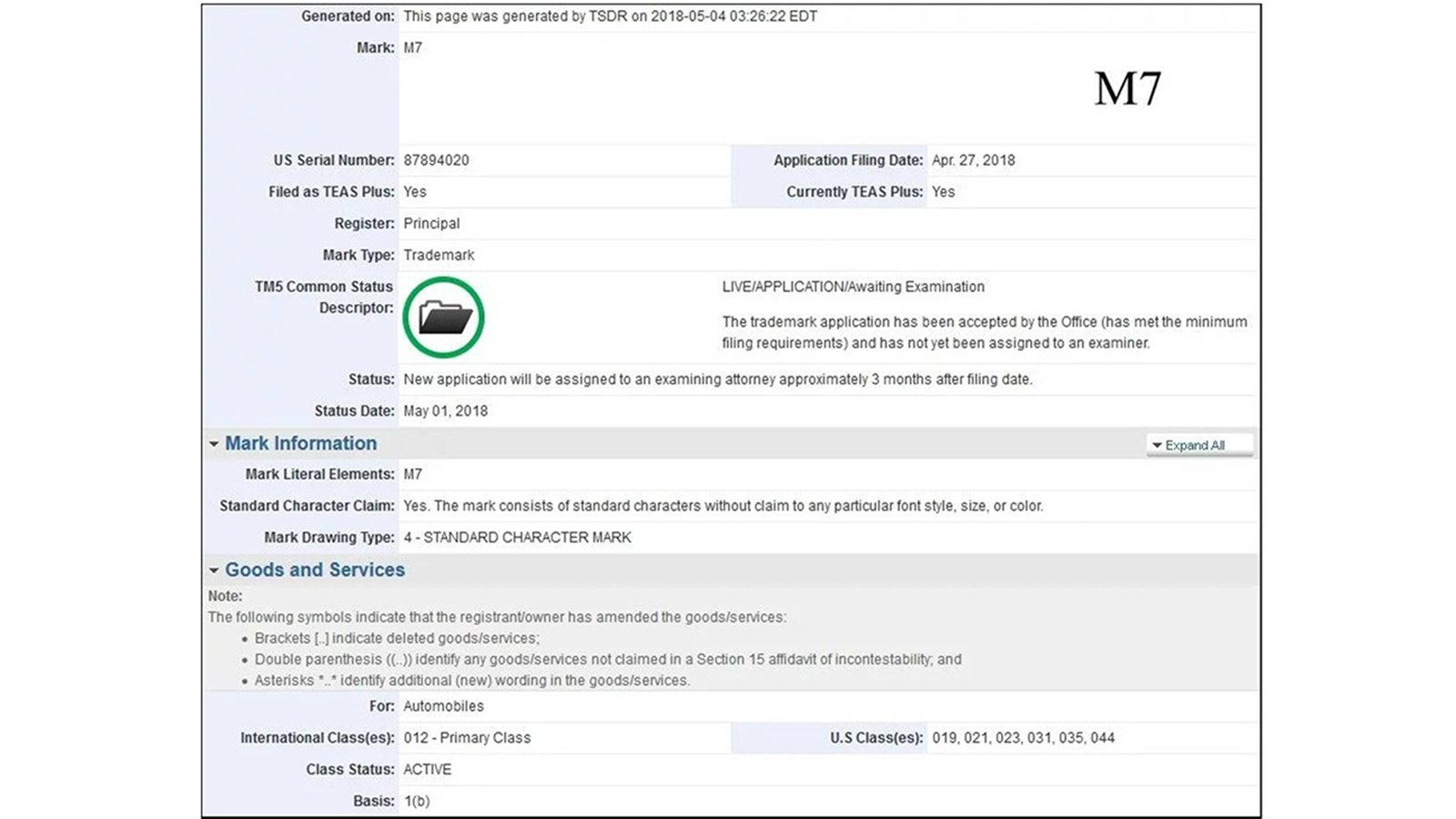Open the Goods and Services heading
Image resolution: width=1456 pixels, height=819 pixels.
(x=315, y=570)
